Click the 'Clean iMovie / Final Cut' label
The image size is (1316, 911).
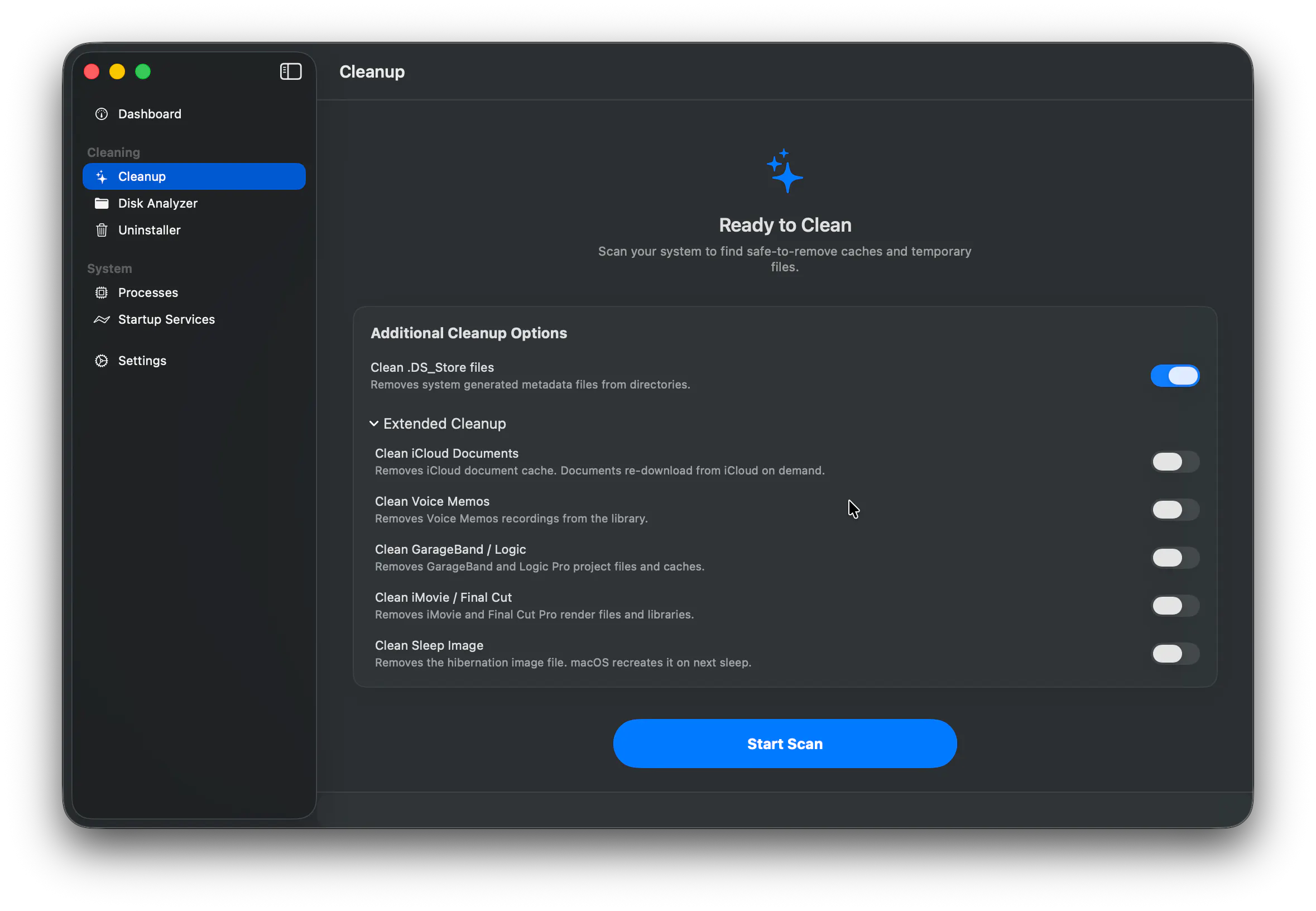443,597
